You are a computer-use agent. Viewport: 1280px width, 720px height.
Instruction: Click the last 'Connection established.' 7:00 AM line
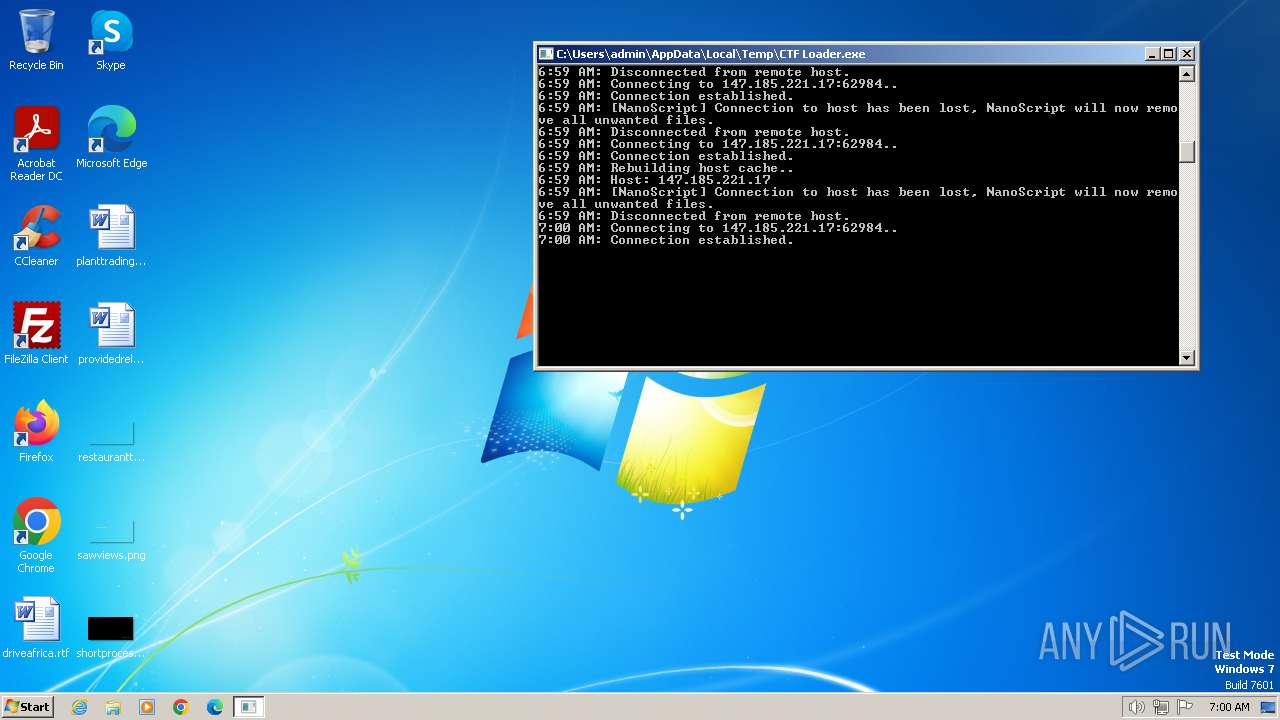(666, 240)
